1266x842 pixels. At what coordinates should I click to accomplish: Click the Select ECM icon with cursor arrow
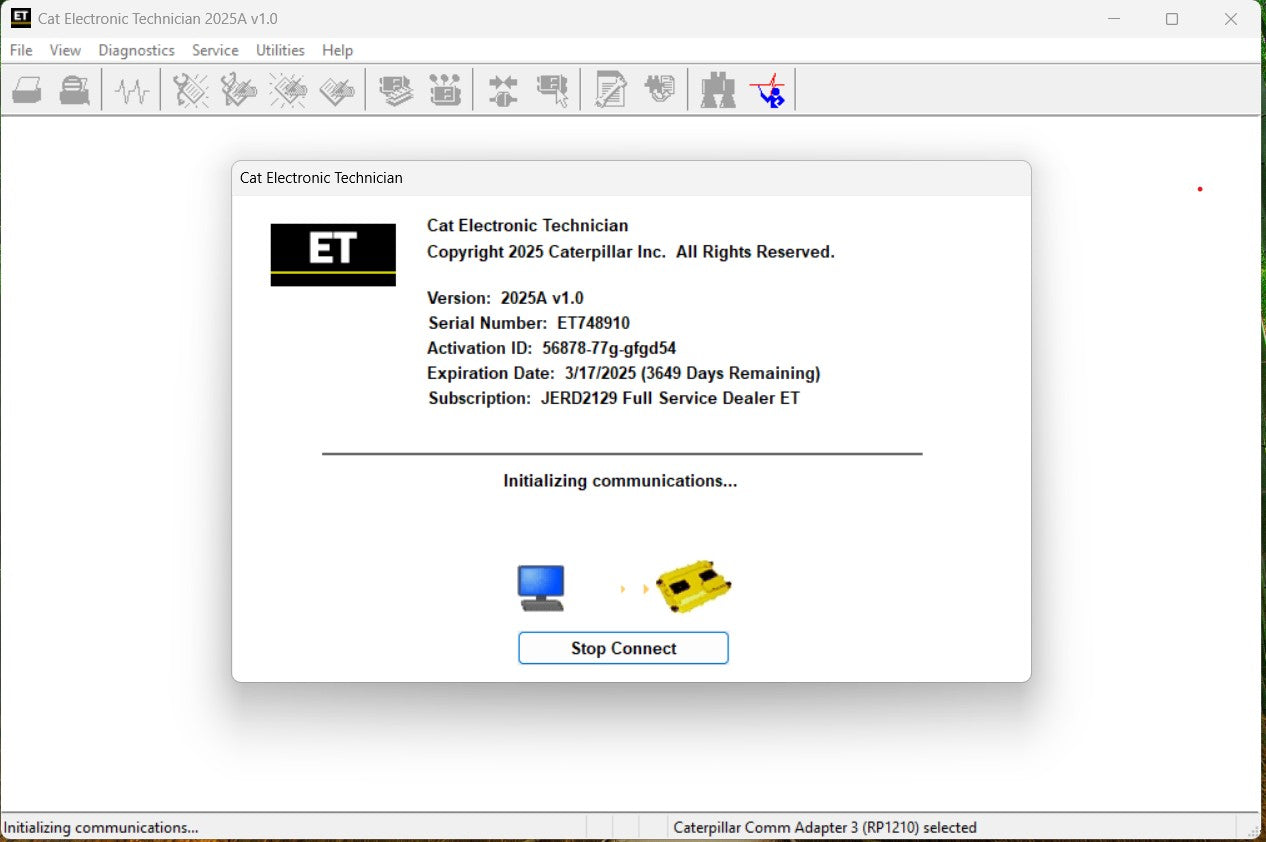coord(552,91)
